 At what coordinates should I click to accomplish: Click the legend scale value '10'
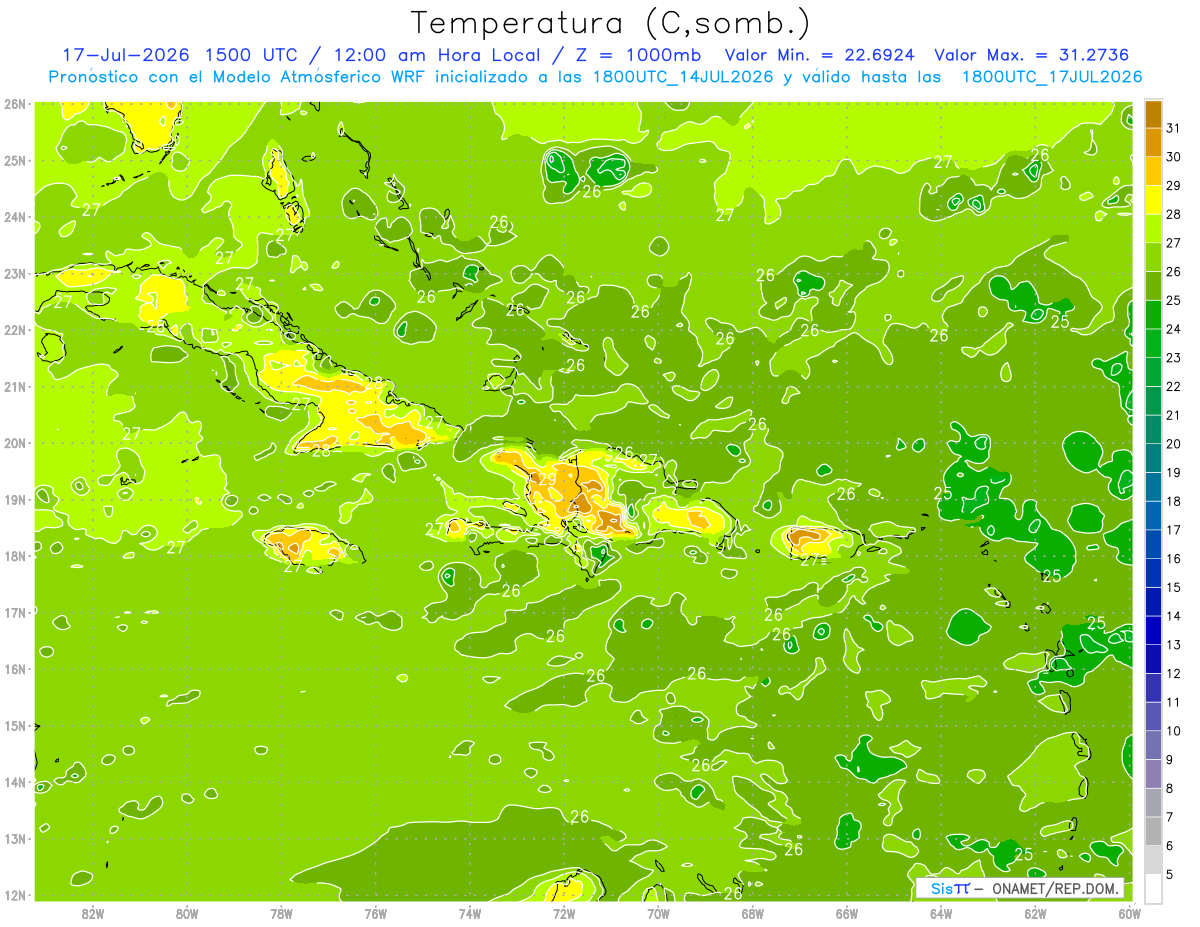(1174, 731)
